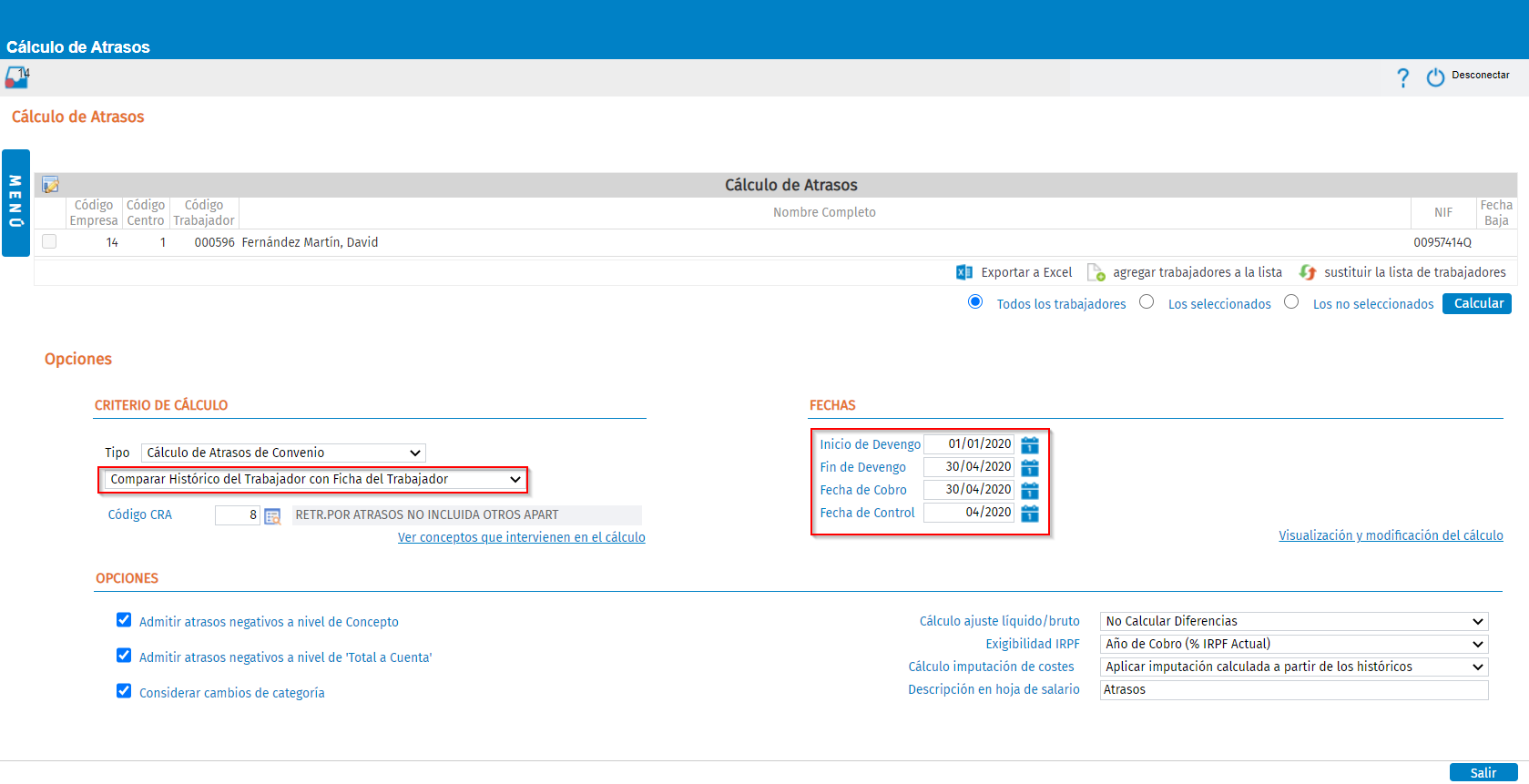The width and height of the screenshot is (1529, 784).
Task: Expand the Tipo dropdown
Action: 283,453
